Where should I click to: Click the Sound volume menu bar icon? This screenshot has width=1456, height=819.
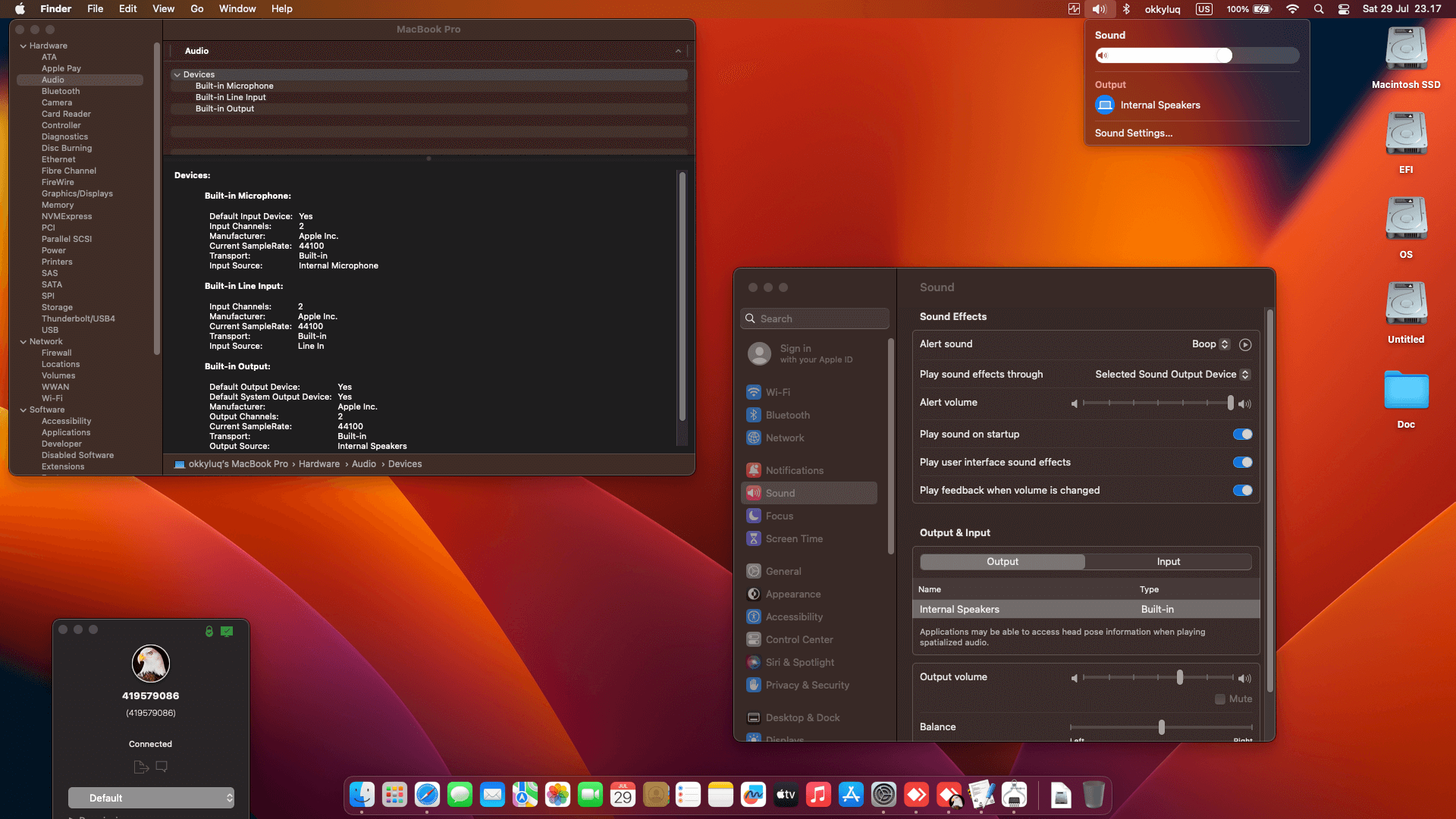[1099, 9]
